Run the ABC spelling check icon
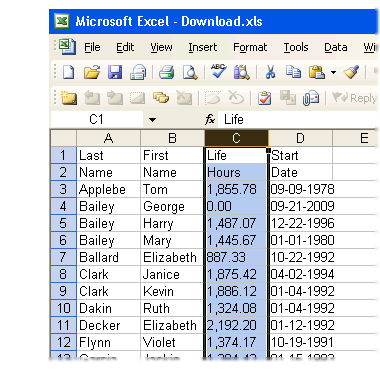380x385 pixels. coord(219,71)
